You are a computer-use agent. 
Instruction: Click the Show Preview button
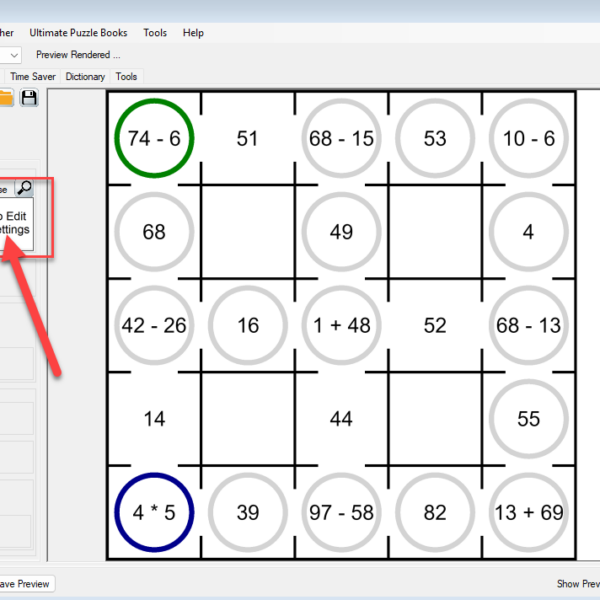[577, 583]
